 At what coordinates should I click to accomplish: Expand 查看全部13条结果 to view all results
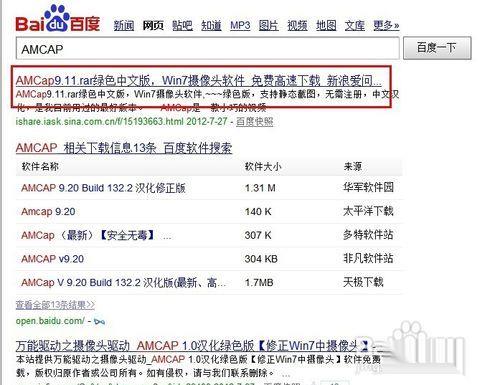55,305
